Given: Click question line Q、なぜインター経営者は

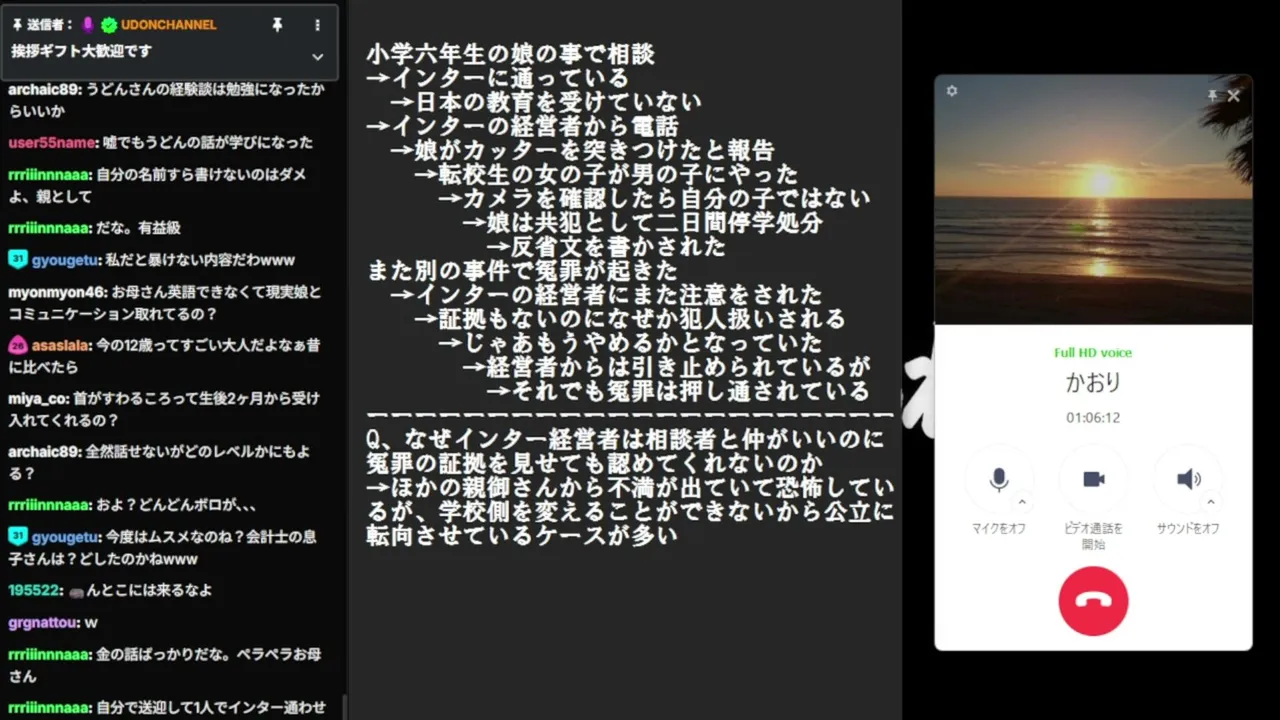Looking at the screenshot, I should 625,439.
